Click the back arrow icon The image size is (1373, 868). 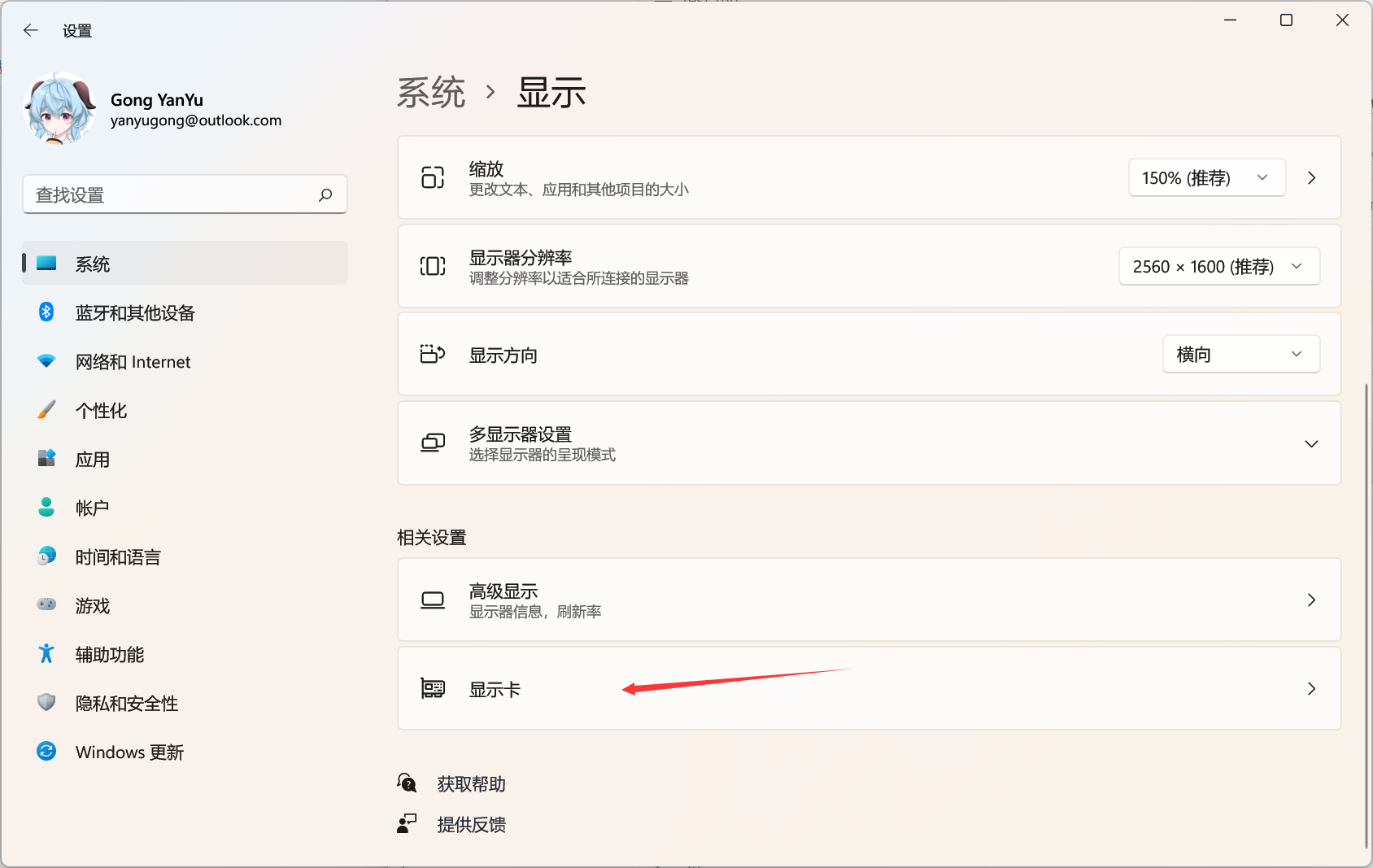(x=31, y=31)
